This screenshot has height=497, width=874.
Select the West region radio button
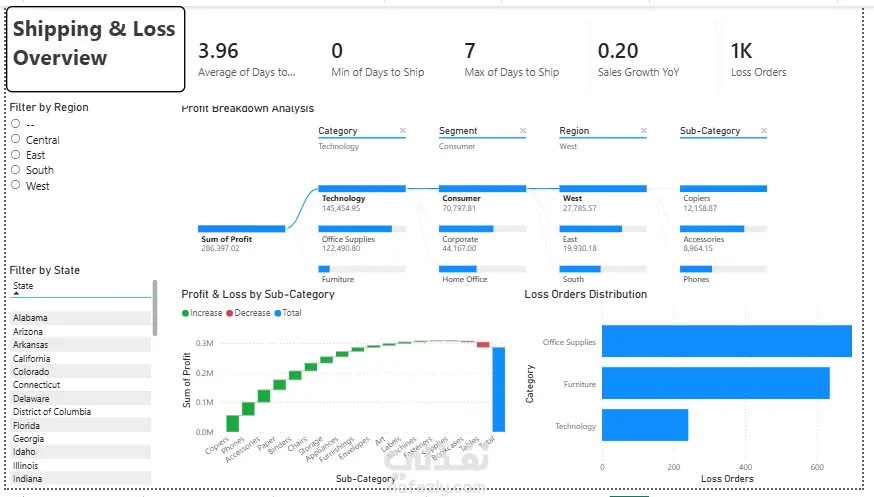tap(16, 185)
